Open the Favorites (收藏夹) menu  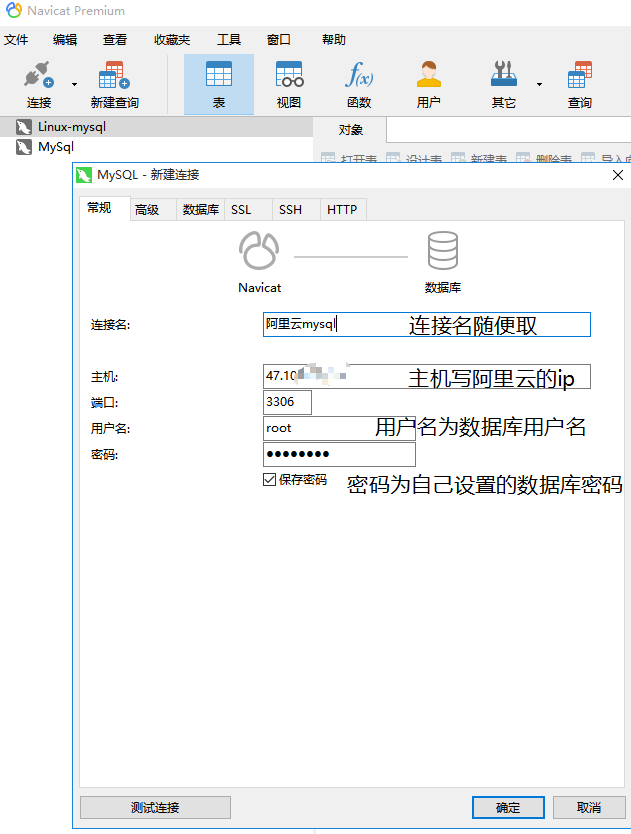point(172,40)
